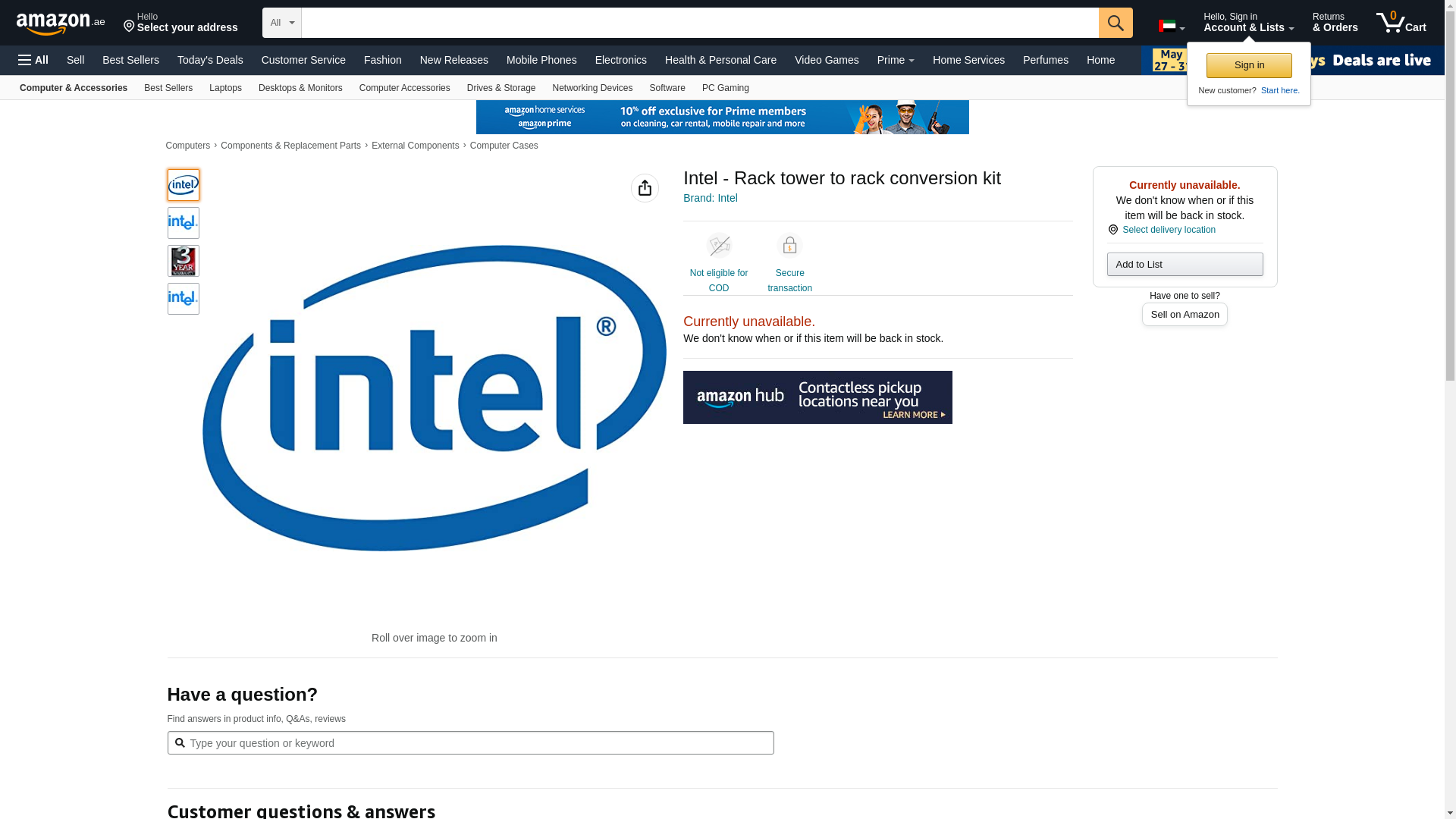The width and height of the screenshot is (1456, 819).
Task: Go to Networking Devices subcategory
Action: tap(591, 88)
